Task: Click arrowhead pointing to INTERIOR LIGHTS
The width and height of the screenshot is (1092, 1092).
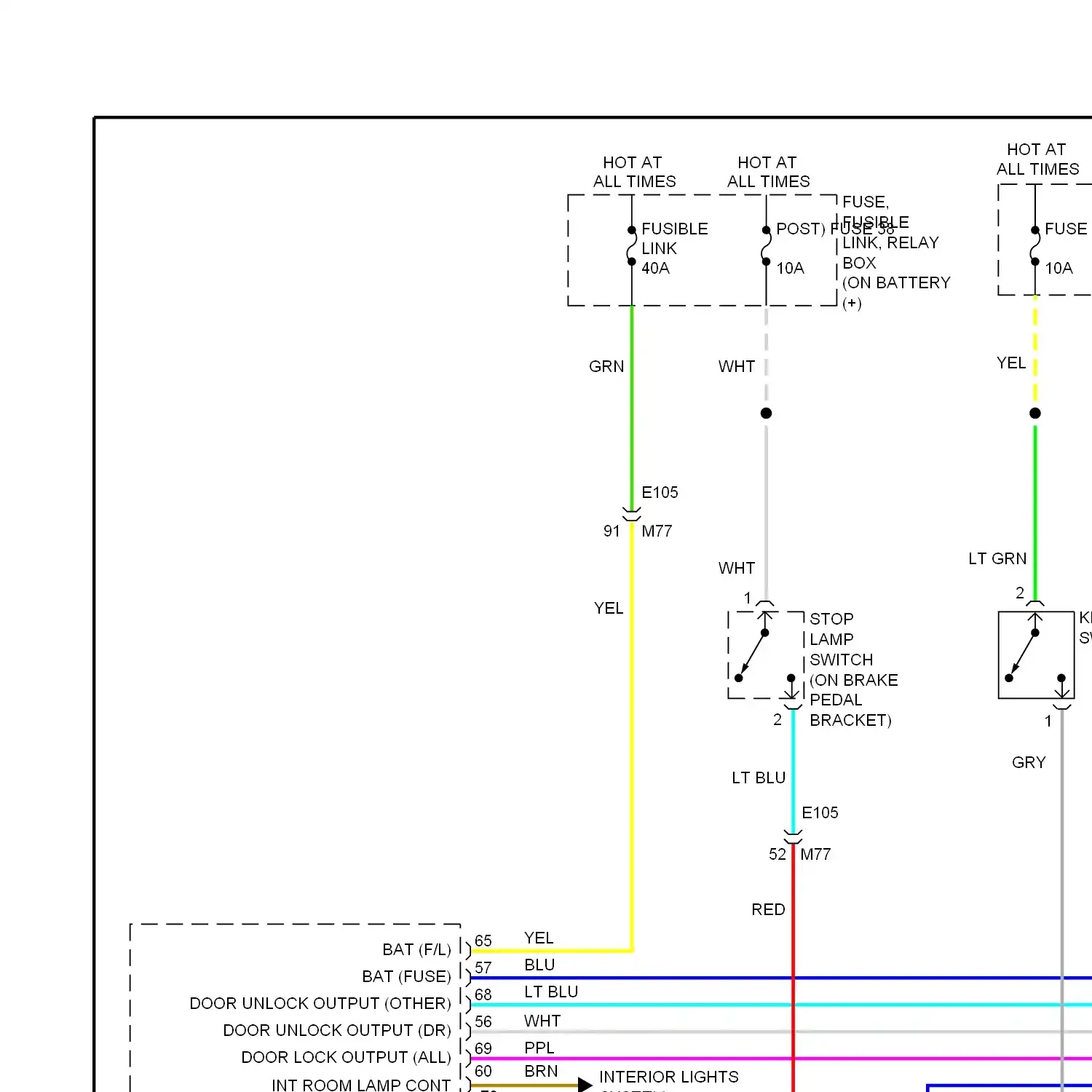Action: click(585, 1085)
